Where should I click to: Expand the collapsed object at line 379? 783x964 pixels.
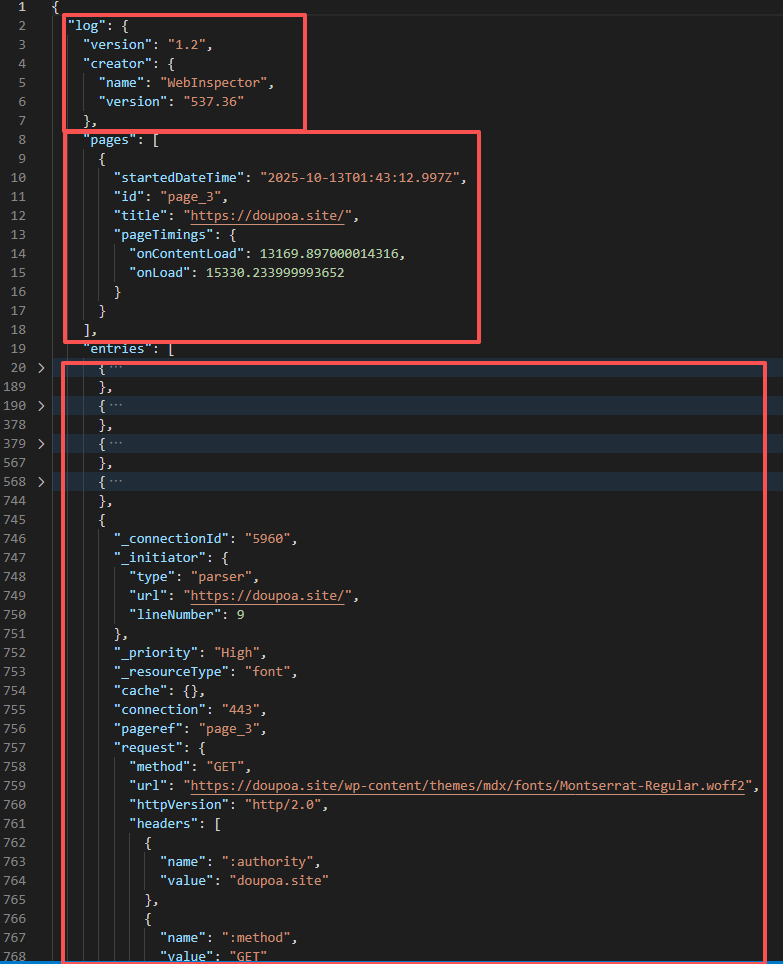pyautogui.click(x=41, y=443)
